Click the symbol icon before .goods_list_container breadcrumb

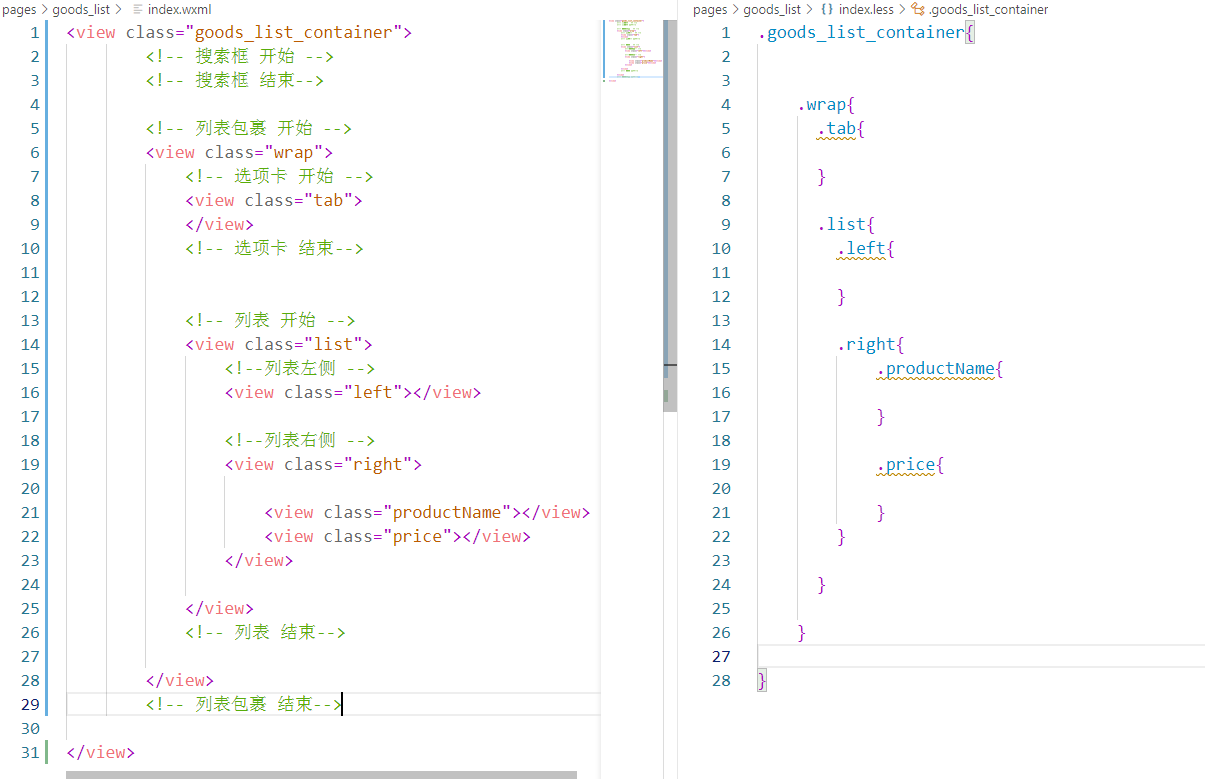[x=918, y=9]
